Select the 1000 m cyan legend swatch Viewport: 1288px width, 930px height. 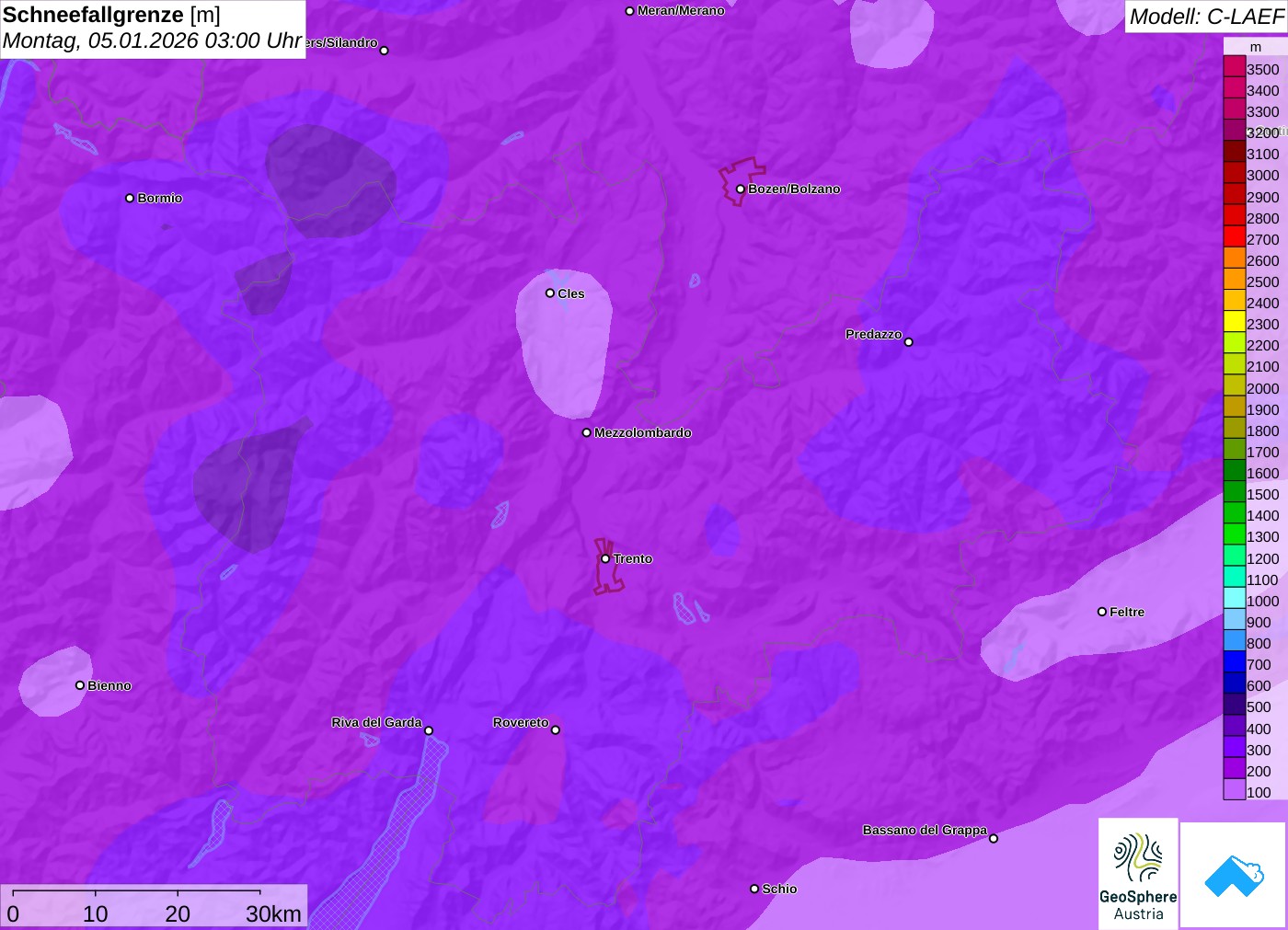[x=1234, y=598]
